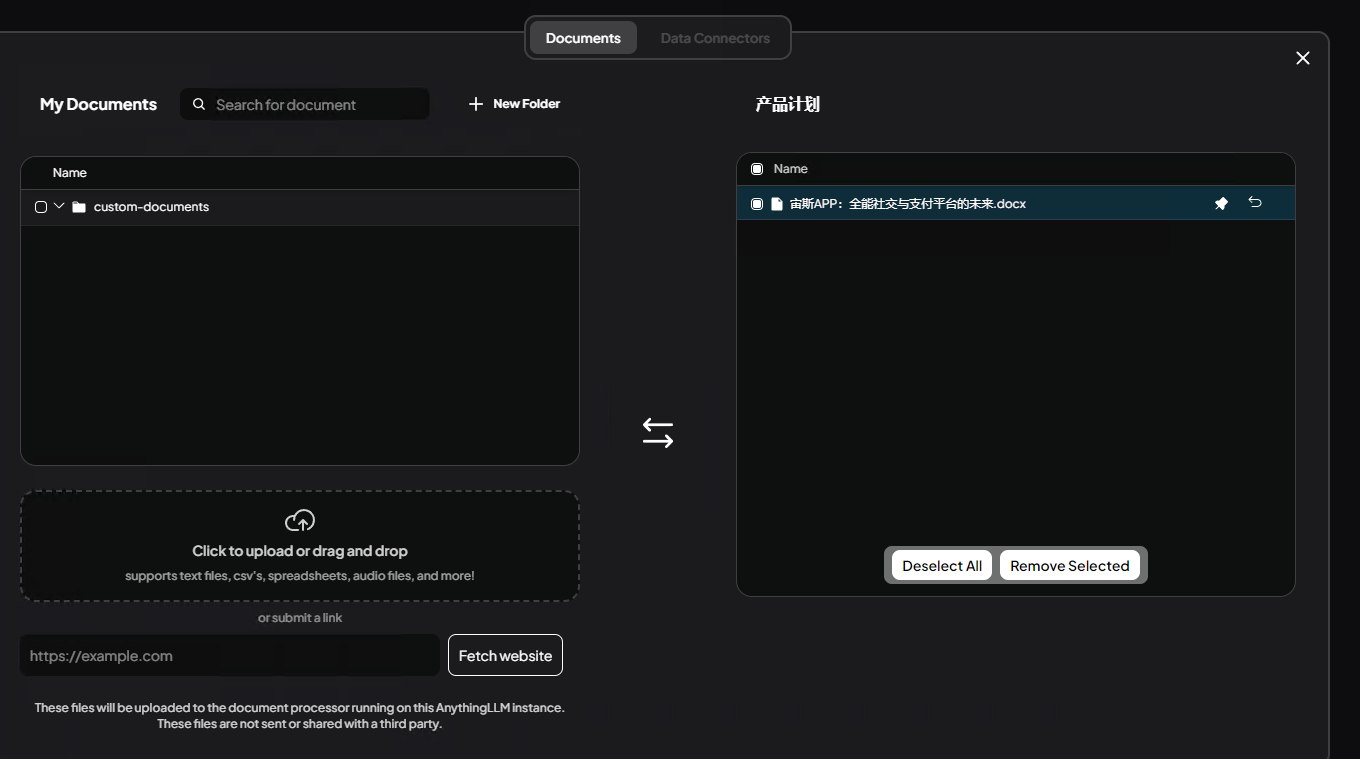Click the remove arrow icon on 宙斯APP document row
The image size is (1360, 759).
click(1255, 203)
